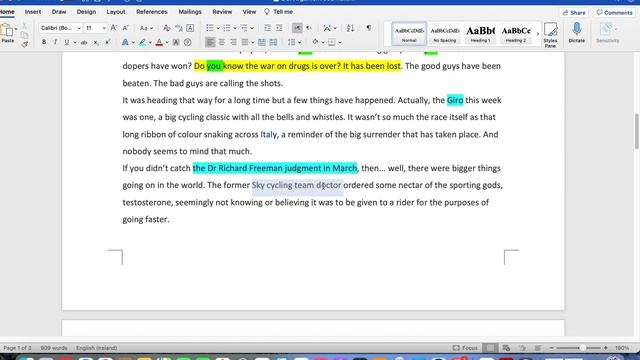This screenshot has height=360, width=640.
Task: Clear all formatting icon
Action: point(167,28)
